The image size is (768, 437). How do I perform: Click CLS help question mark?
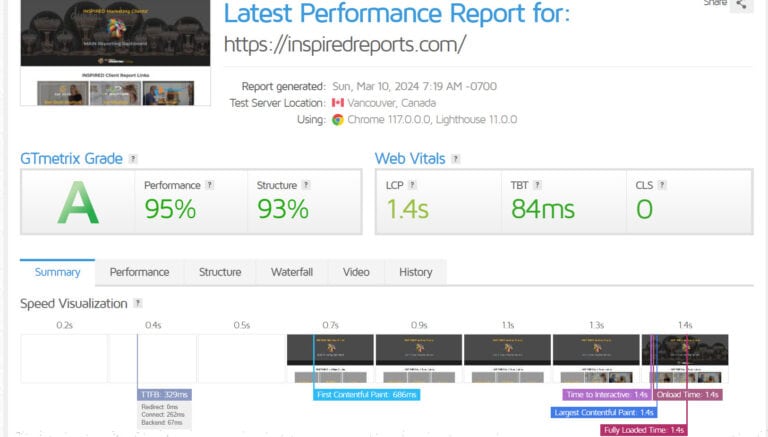point(662,185)
